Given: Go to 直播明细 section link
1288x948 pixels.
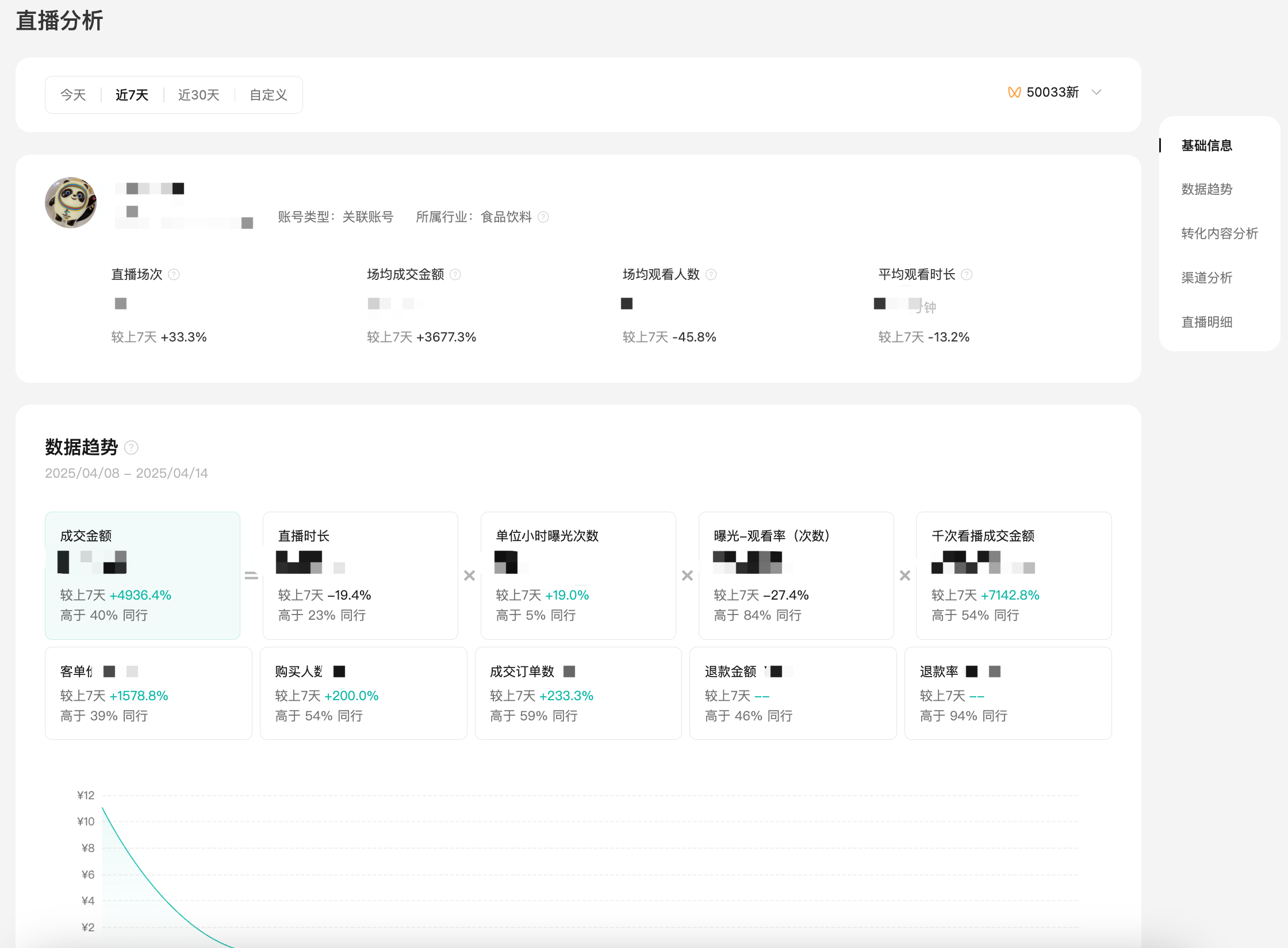Looking at the screenshot, I should pyautogui.click(x=1207, y=322).
